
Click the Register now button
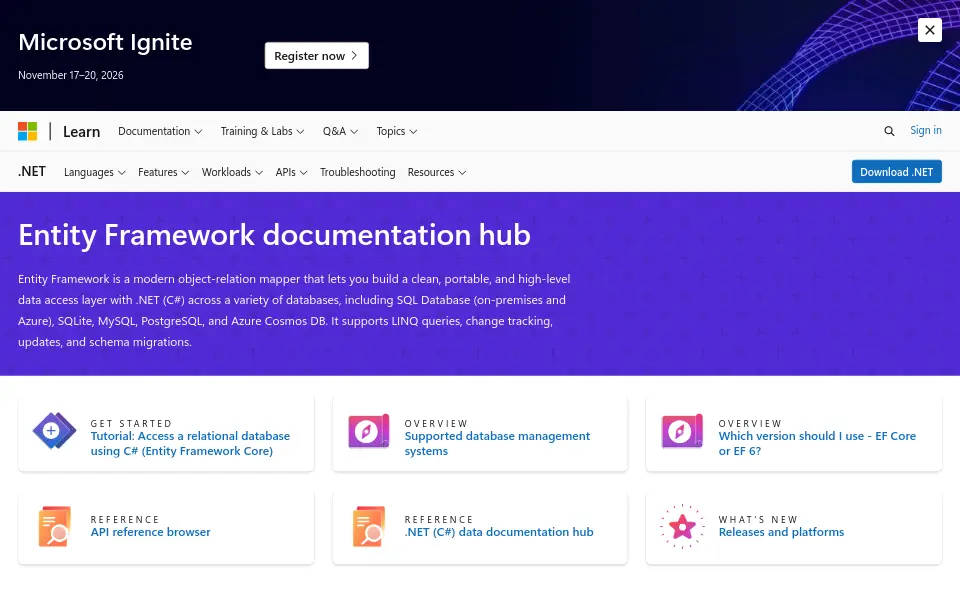pos(317,56)
